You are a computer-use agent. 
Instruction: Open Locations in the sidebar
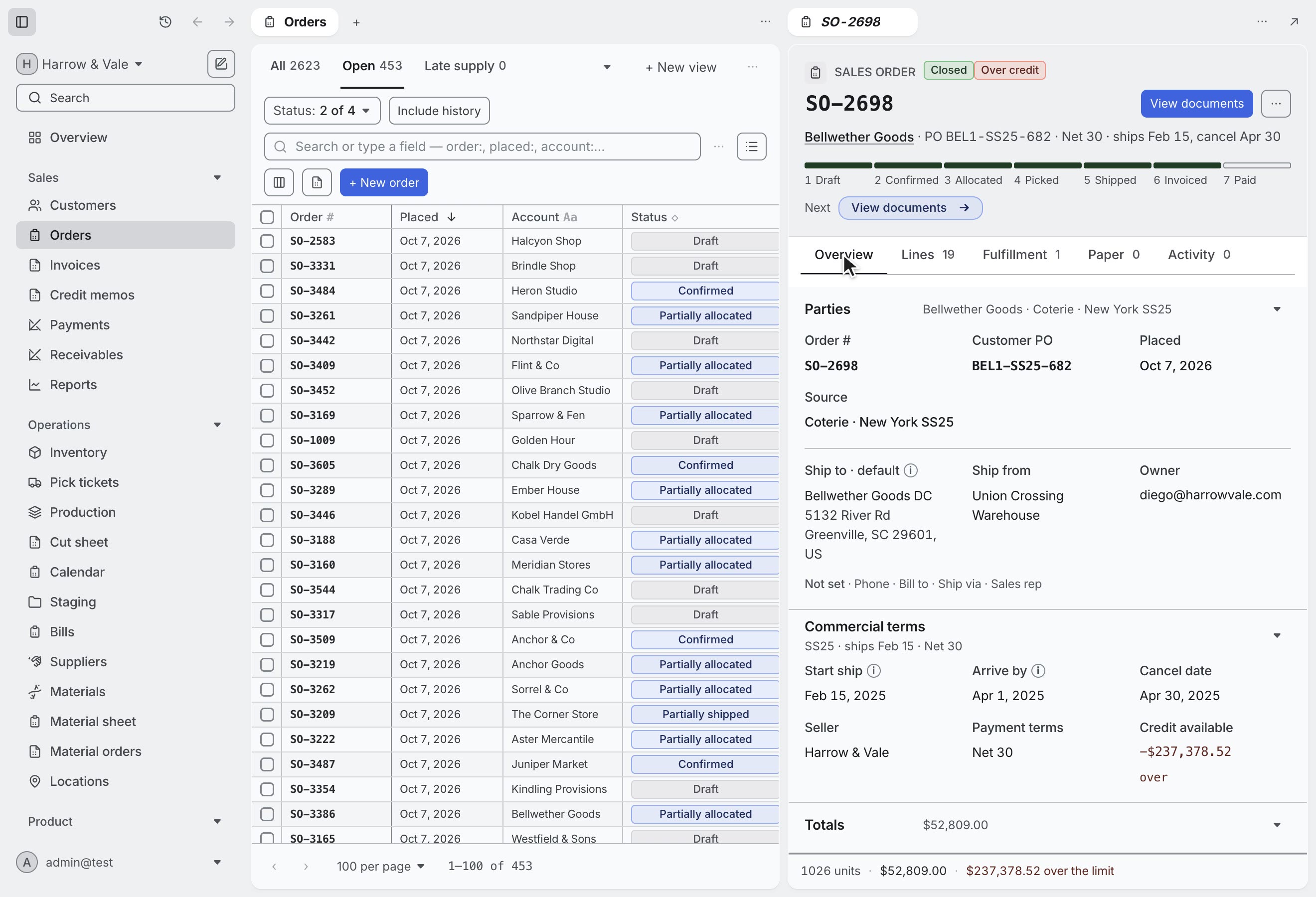click(126, 781)
